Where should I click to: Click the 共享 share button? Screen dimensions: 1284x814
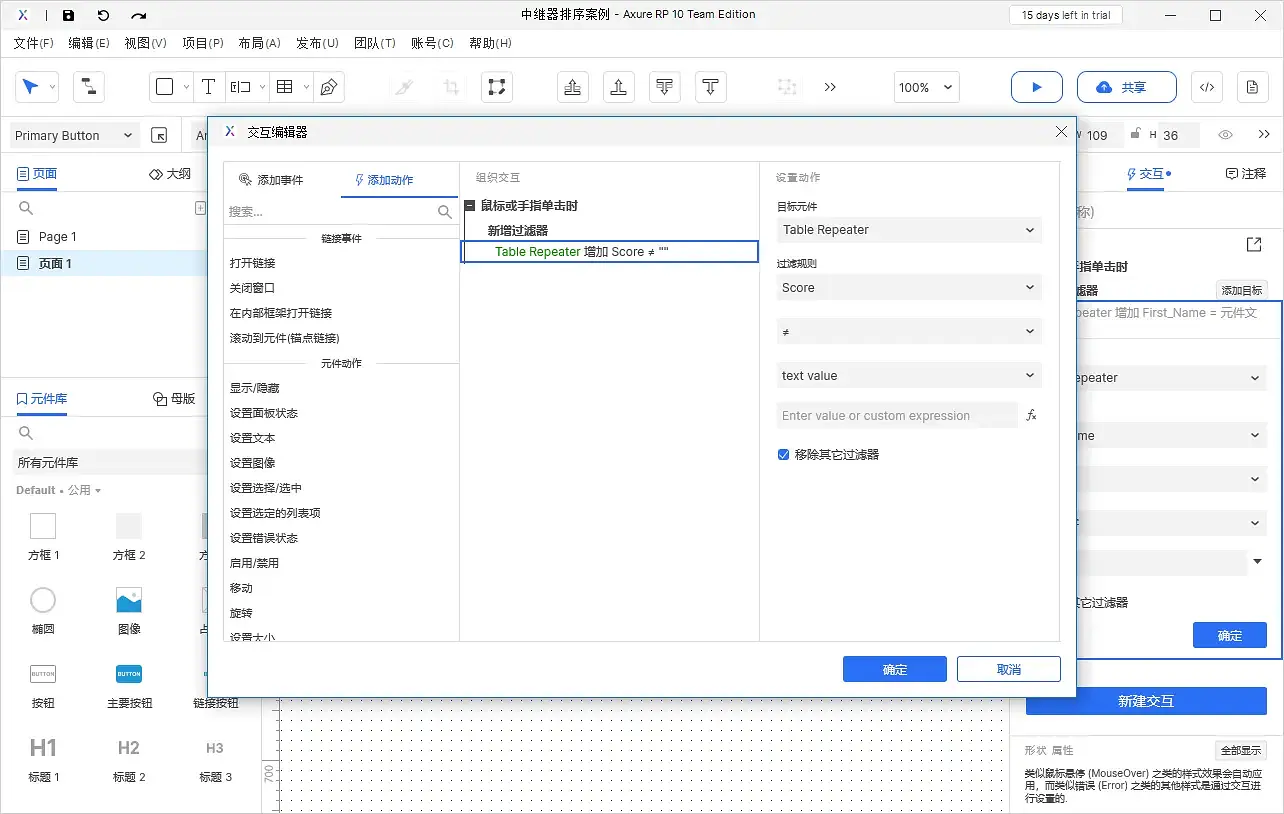pyautogui.click(x=1127, y=87)
